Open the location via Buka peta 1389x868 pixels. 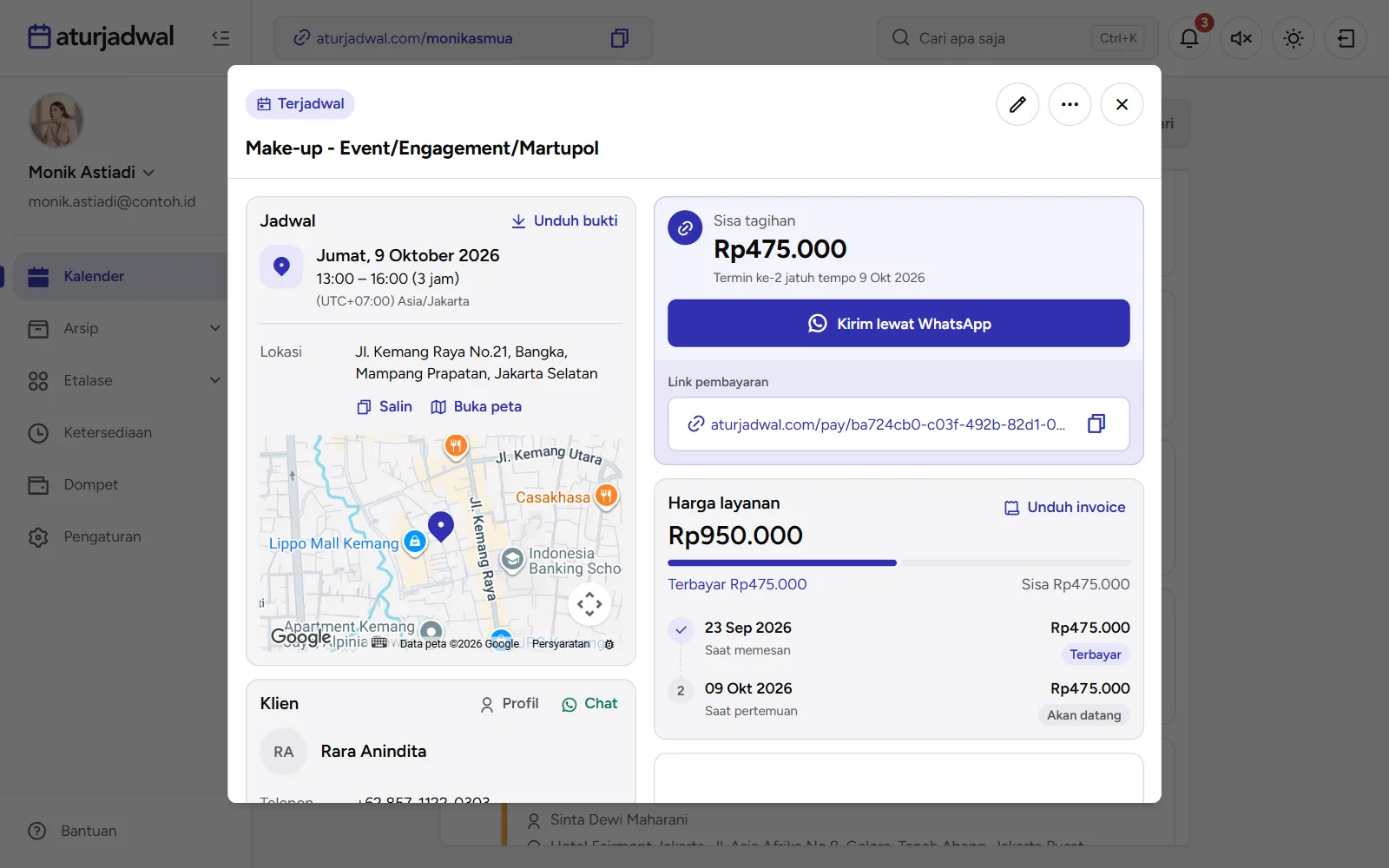477,406
